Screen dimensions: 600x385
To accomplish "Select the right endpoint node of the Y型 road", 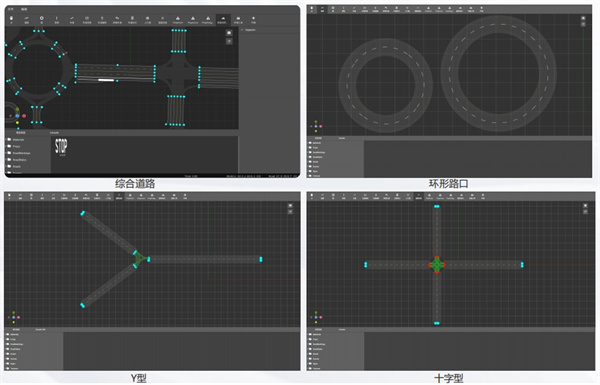I will (x=261, y=259).
